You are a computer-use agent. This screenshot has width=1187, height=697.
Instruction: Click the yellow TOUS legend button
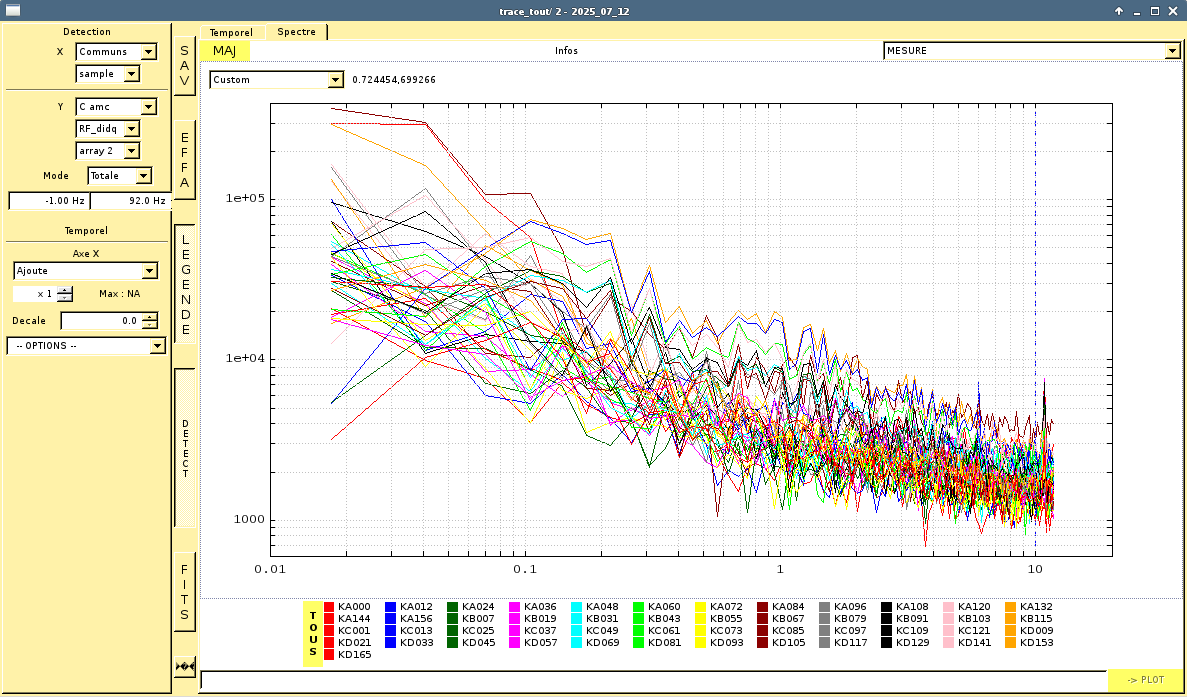313,631
